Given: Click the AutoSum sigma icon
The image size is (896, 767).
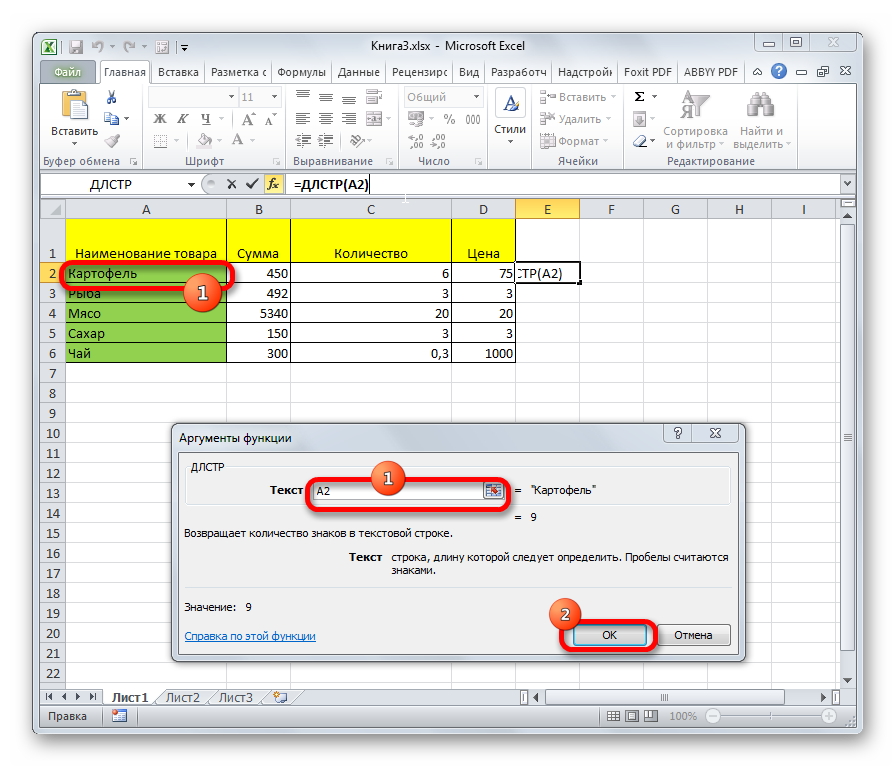Looking at the screenshot, I should (640, 97).
